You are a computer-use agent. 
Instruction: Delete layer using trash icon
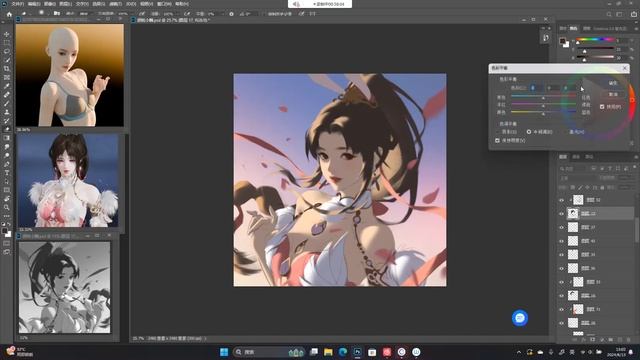pyautogui.click(x=629, y=340)
